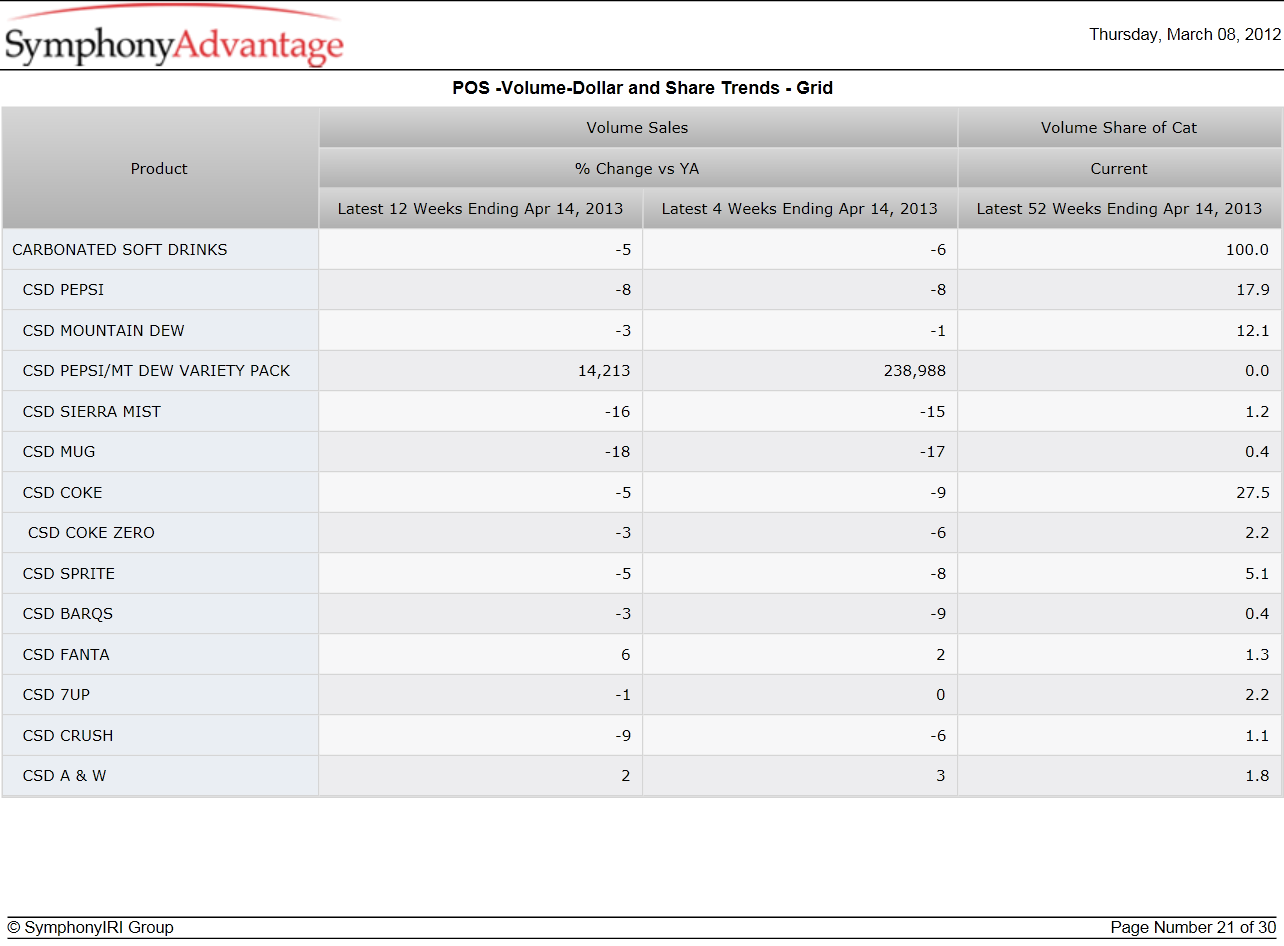Click the Page Number 21 of 30 footer
This screenshot has height=946, width=1284.
(1193, 927)
